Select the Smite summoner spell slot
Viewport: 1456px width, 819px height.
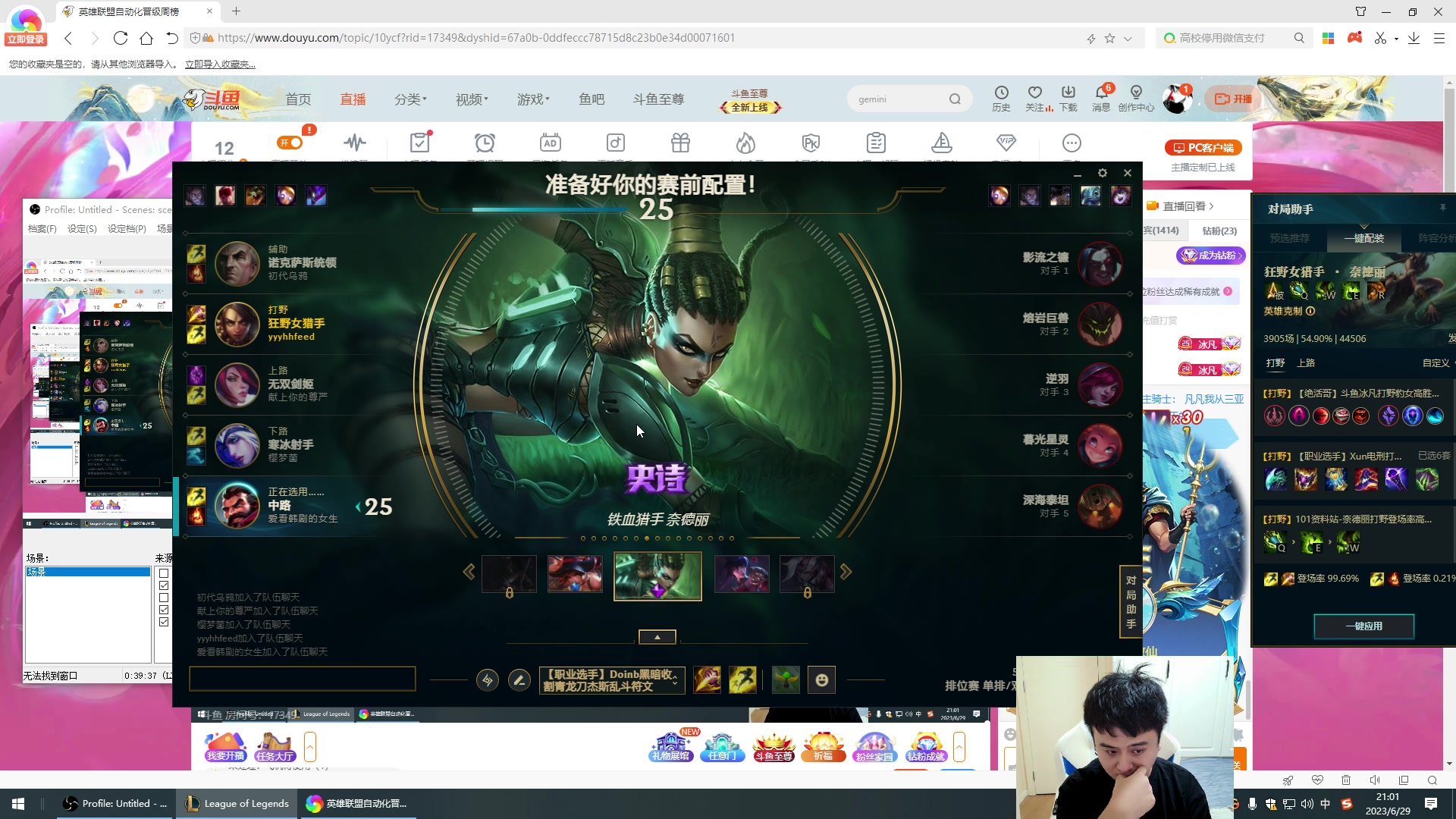pyautogui.click(x=707, y=680)
